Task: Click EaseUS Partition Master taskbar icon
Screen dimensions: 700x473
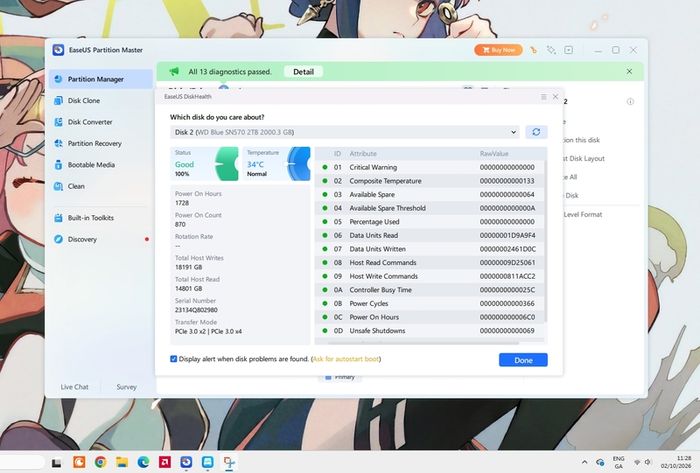Action: pos(186,462)
